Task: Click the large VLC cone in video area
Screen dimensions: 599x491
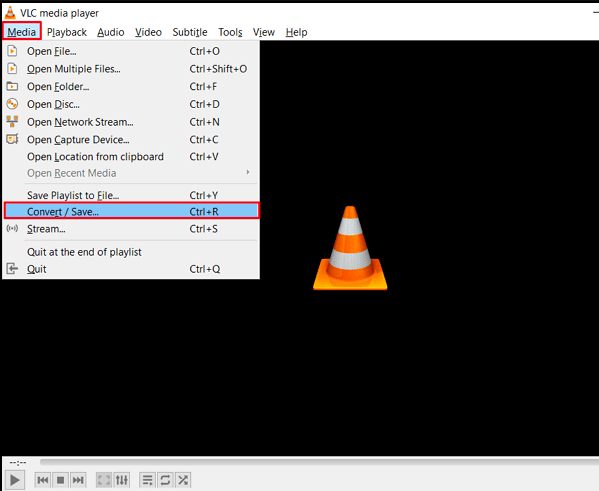Action: (350, 248)
